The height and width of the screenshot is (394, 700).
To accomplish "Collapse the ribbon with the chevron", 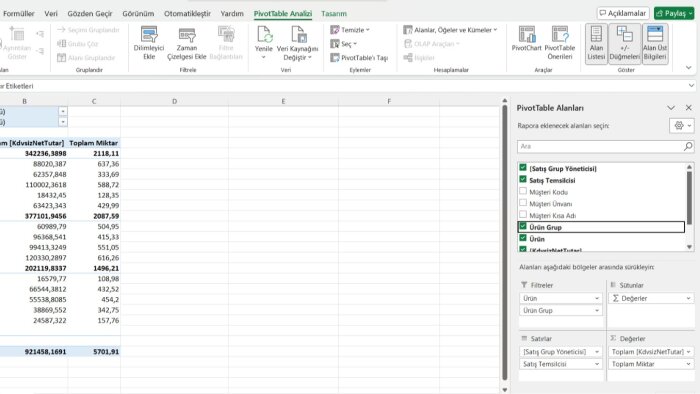I will click(x=688, y=68).
